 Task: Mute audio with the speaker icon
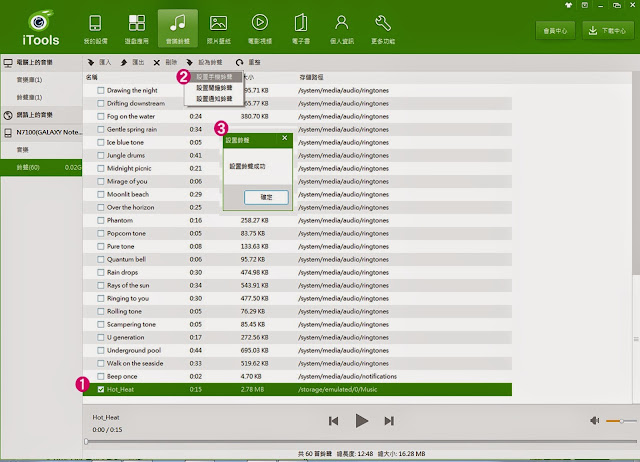pos(595,421)
